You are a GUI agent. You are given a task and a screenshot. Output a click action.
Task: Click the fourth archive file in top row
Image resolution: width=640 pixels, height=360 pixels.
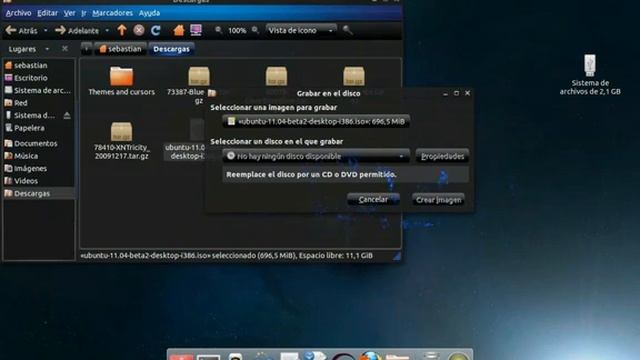(x=354, y=76)
